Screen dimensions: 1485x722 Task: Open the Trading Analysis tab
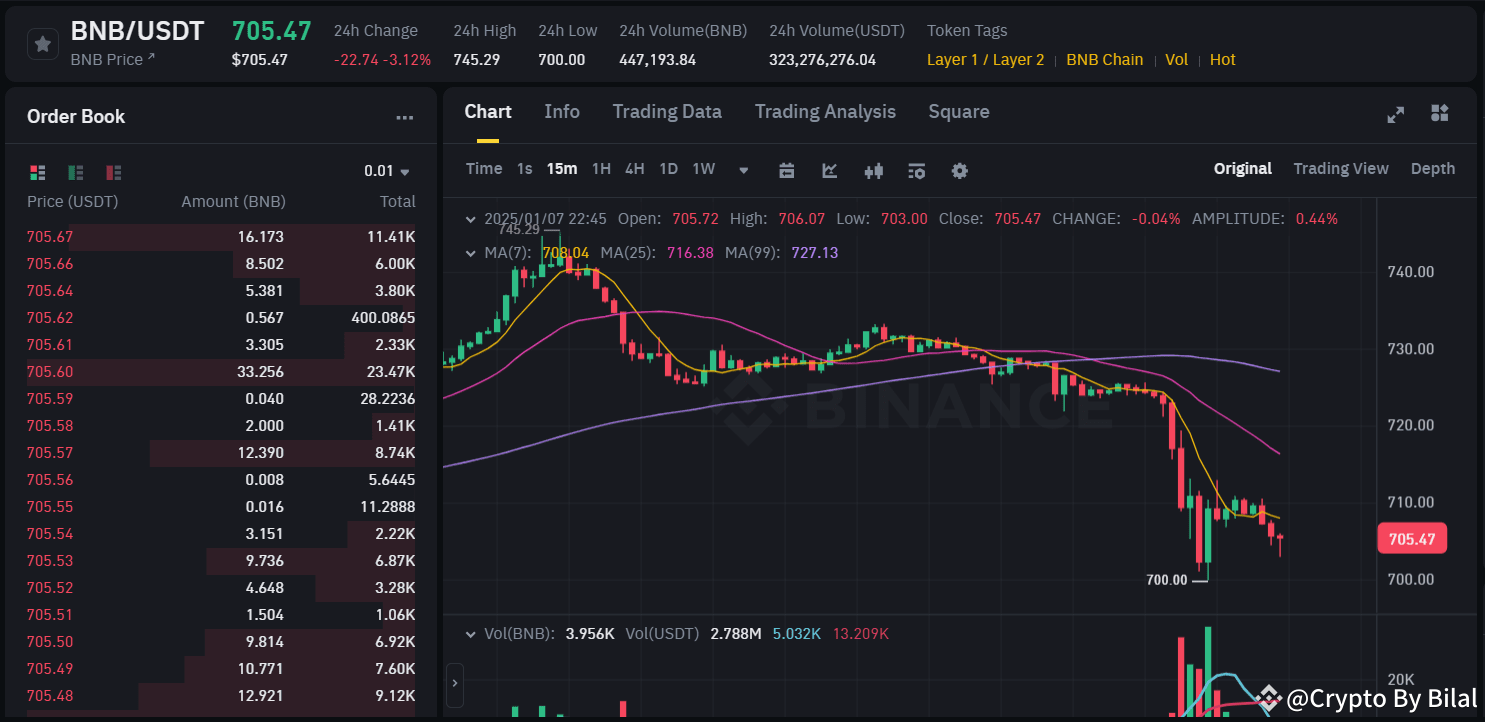click(825, 112)
